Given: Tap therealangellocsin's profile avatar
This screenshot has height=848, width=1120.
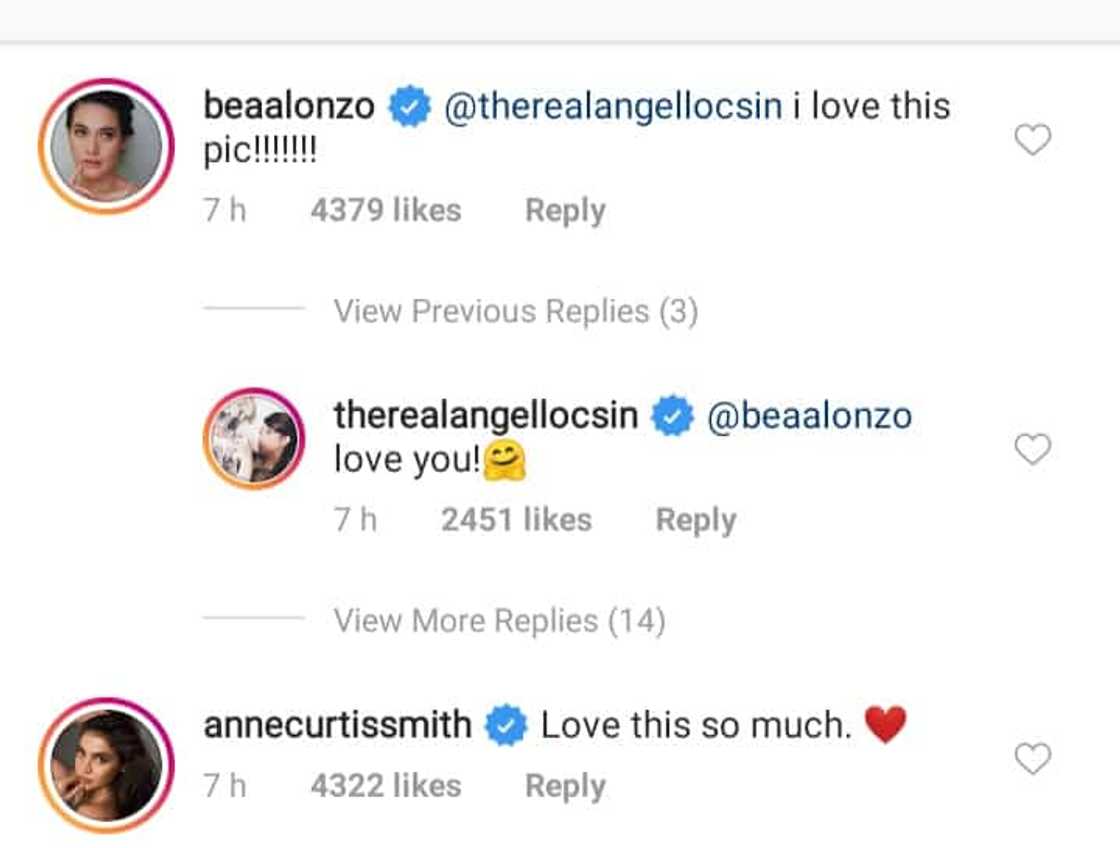Looking at the screenshot, I should tap(253, 439).
